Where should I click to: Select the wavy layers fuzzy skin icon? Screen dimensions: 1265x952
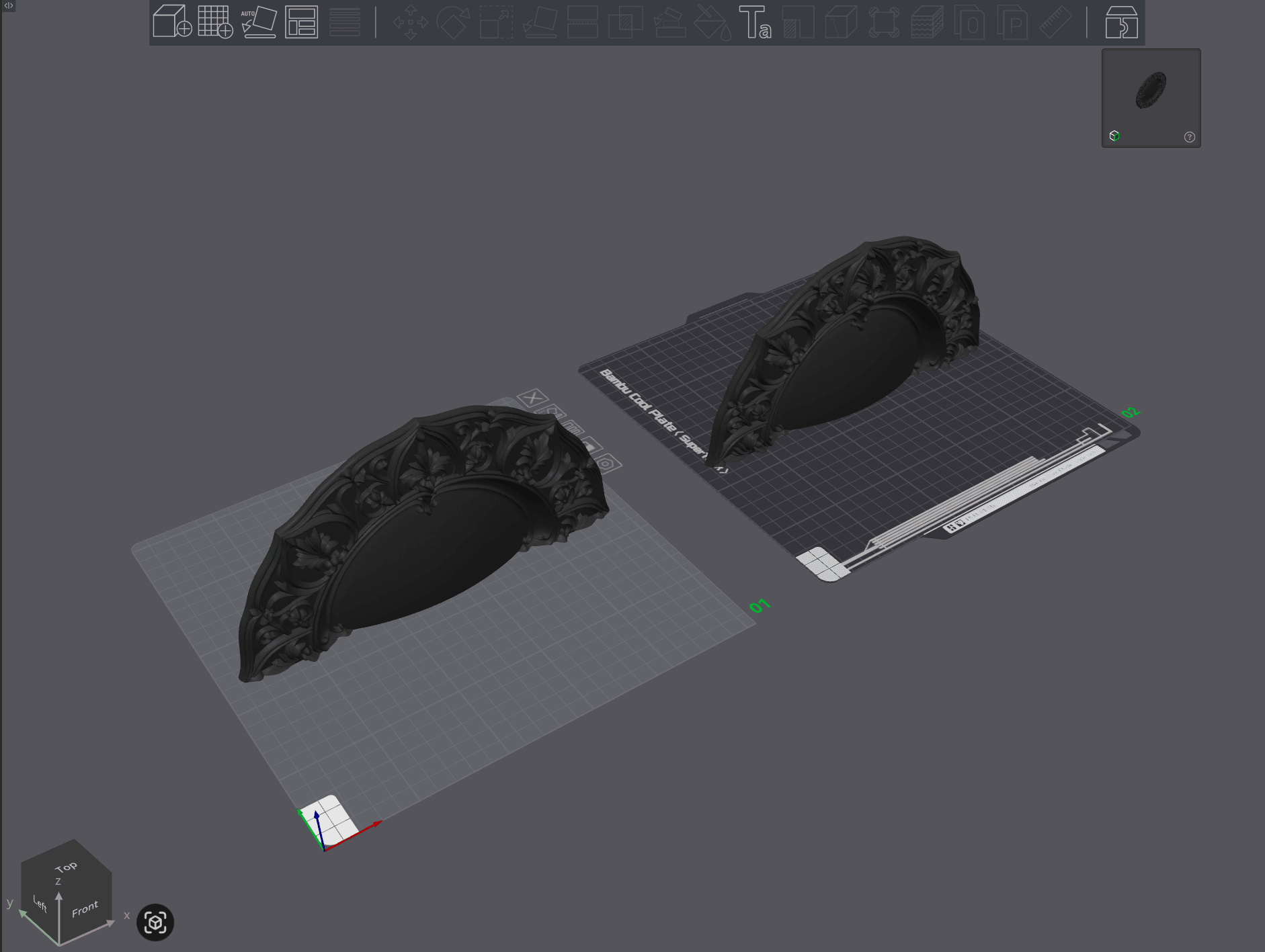(927, 21)
